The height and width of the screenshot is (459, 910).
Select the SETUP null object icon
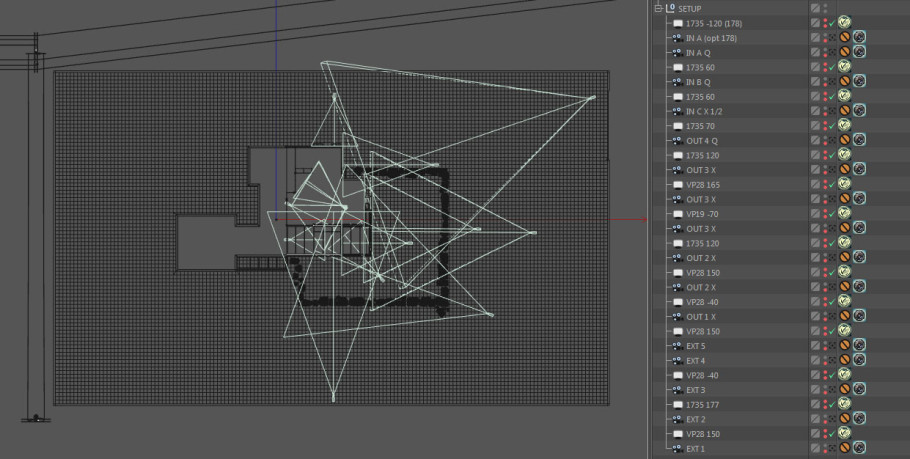pos(670,8)
